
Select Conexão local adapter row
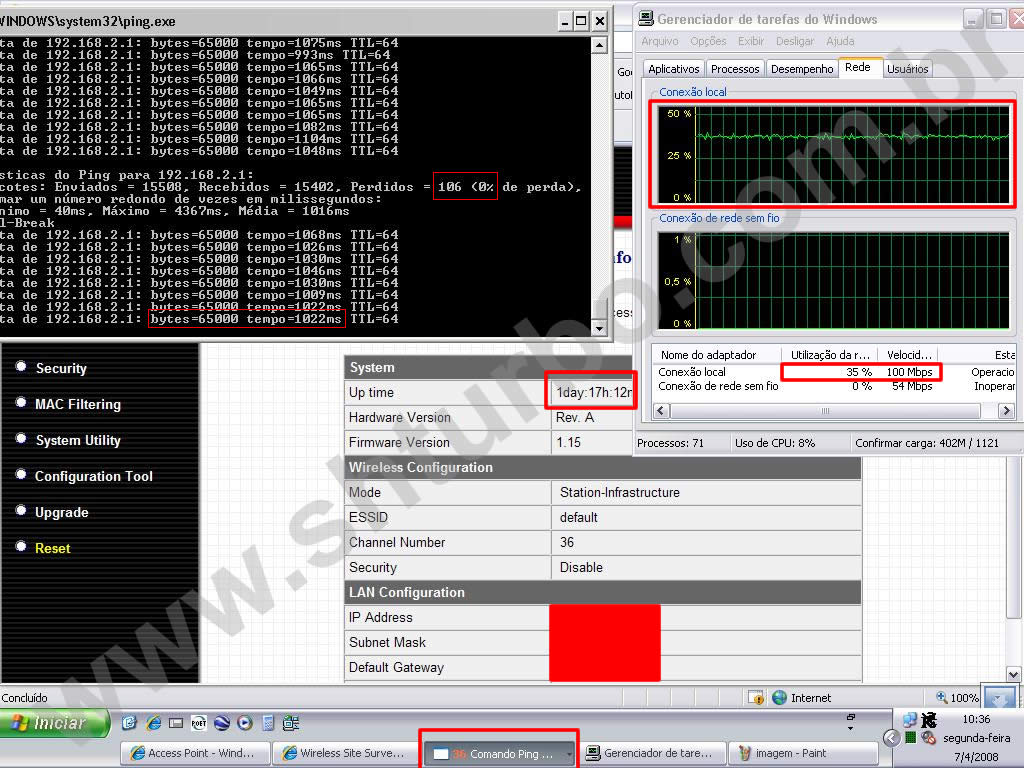point(834,372)
